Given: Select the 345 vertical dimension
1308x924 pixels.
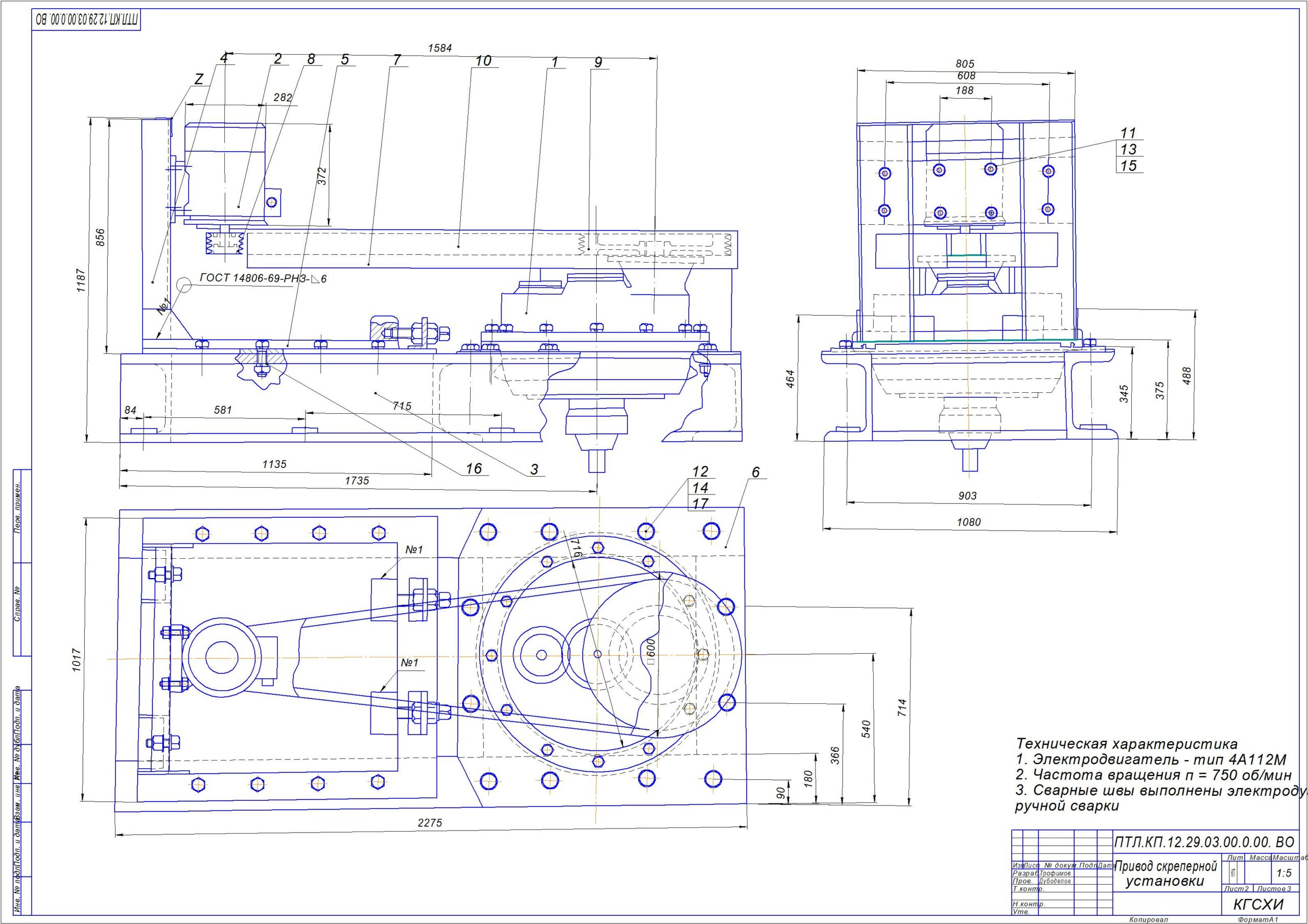Looking at the screenshot, I should tap(1124, 394).
